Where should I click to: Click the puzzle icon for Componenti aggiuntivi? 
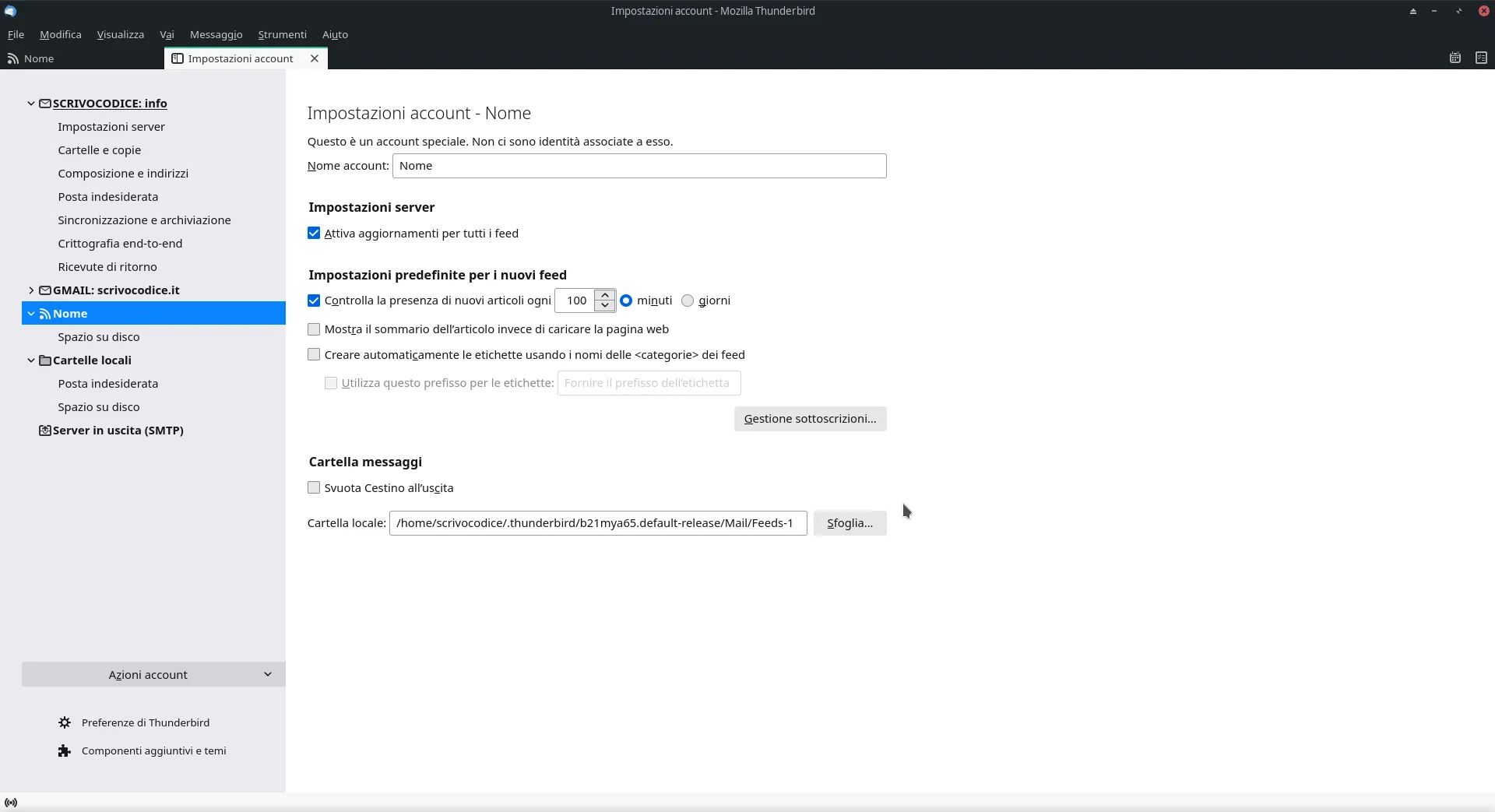(x=65, y=750)
